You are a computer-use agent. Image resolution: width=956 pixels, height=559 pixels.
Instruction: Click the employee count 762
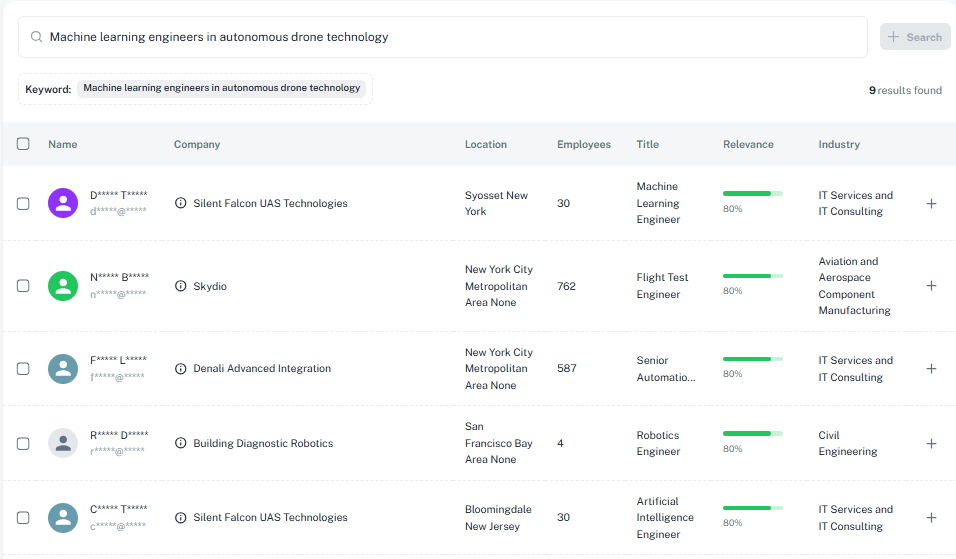566,286
